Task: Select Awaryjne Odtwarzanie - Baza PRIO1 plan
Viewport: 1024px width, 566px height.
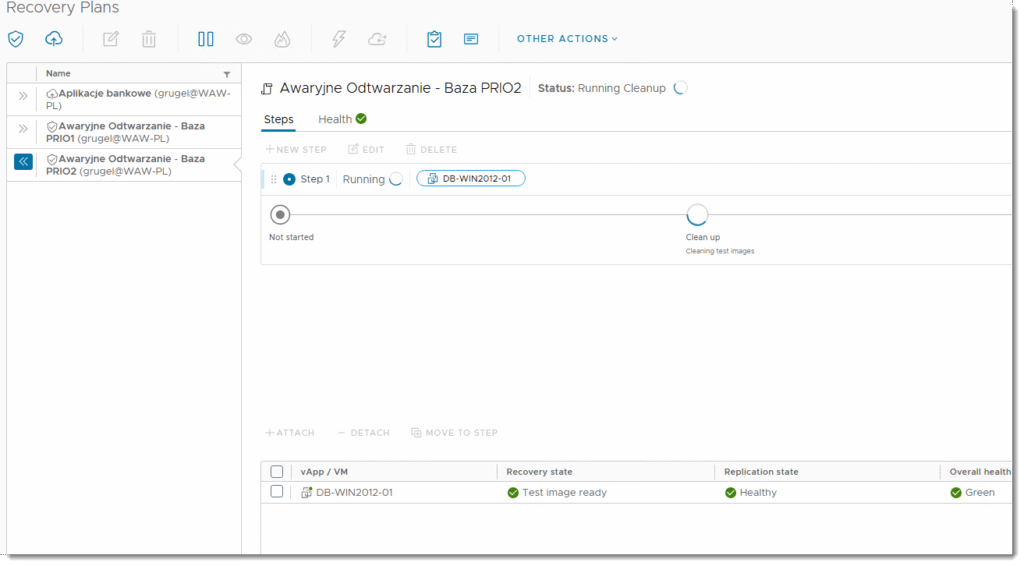Action: 125,132
